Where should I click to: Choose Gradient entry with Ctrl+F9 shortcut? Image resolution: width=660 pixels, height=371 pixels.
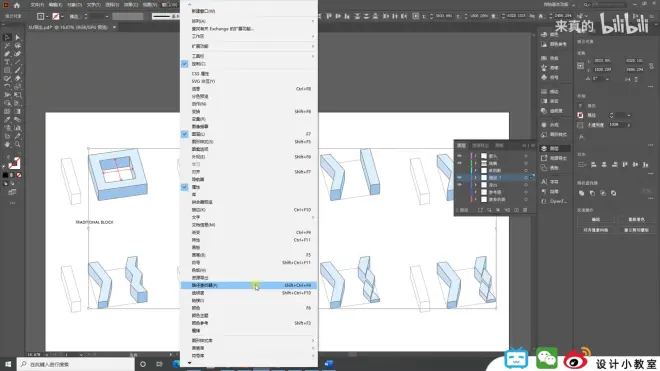click(x=248, y=232)
